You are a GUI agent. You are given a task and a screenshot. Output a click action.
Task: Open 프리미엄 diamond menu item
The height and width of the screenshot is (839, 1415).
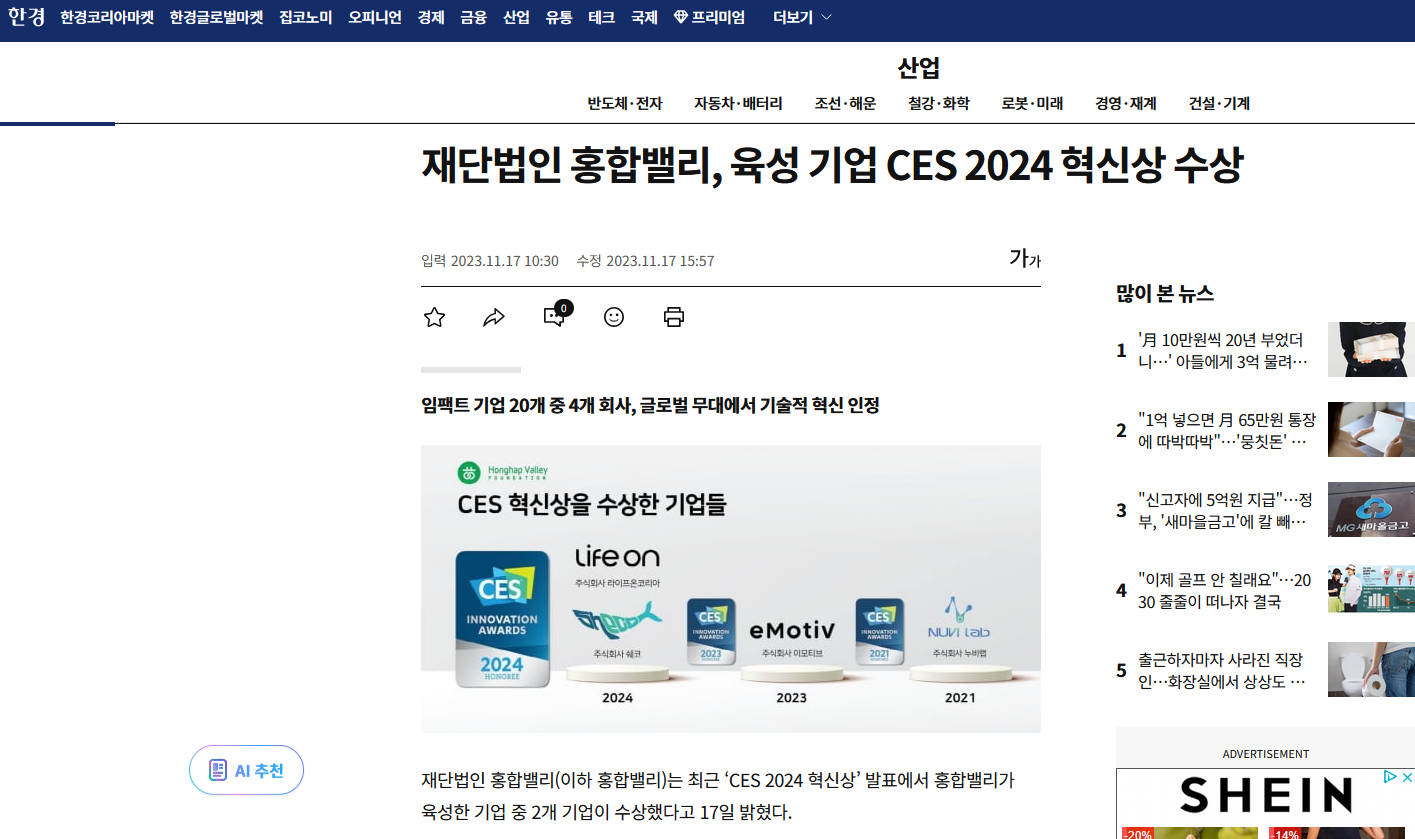click(x=709, y=17)
